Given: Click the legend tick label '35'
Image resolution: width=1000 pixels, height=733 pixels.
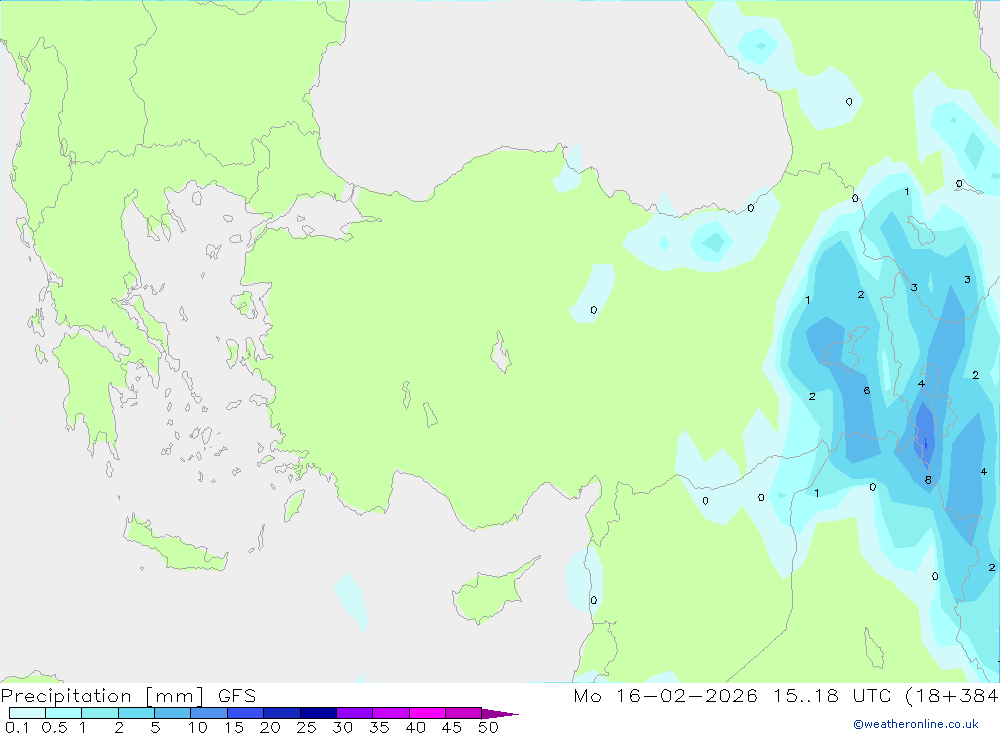Looking at the screenshot, I should pyautogui.click(x=379, y=727).
